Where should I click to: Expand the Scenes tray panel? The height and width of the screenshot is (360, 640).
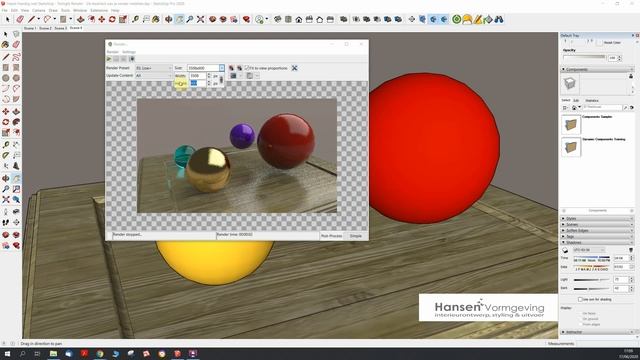pos(598,224)
